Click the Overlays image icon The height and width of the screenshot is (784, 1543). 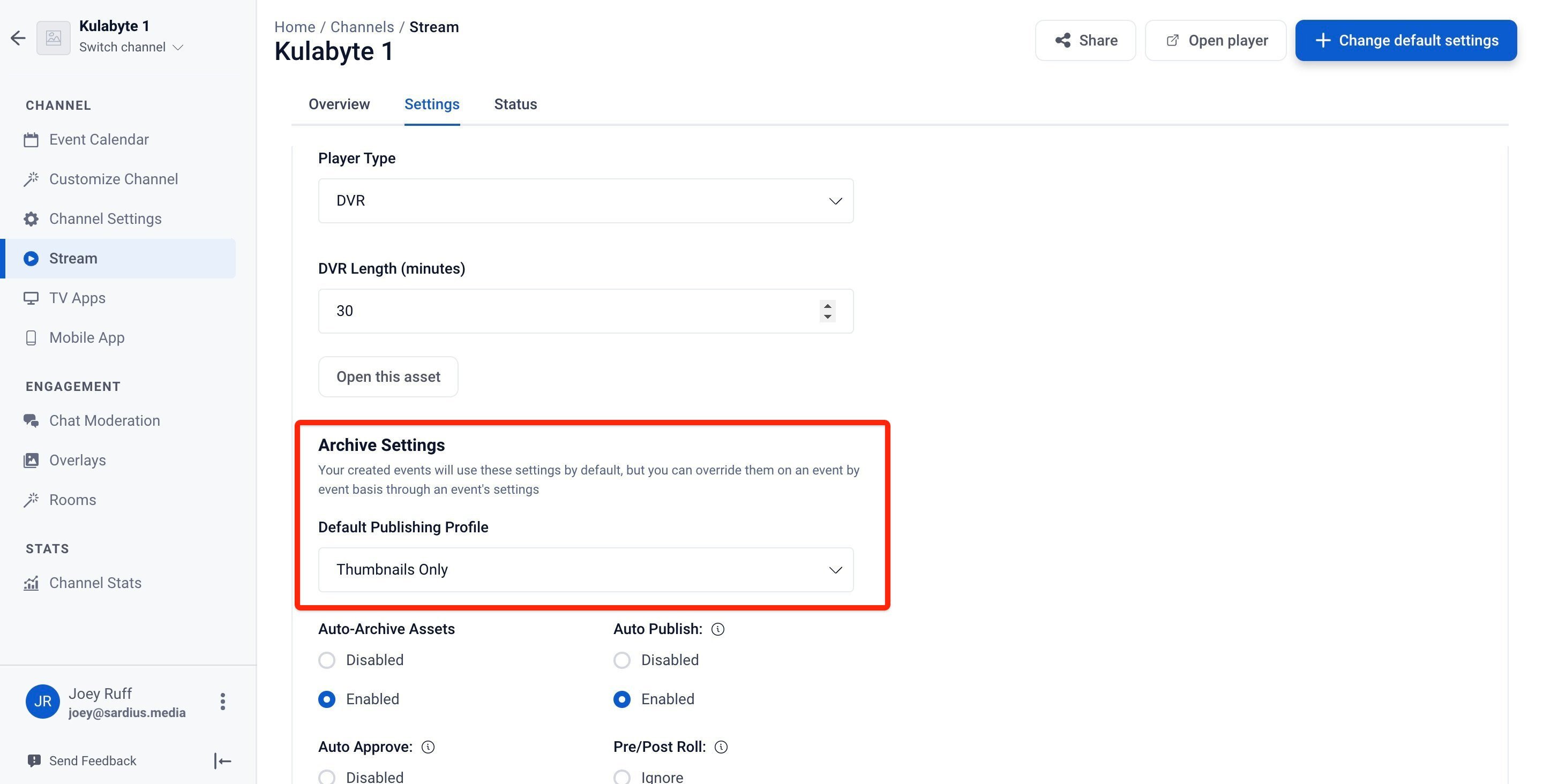point(31,460)
